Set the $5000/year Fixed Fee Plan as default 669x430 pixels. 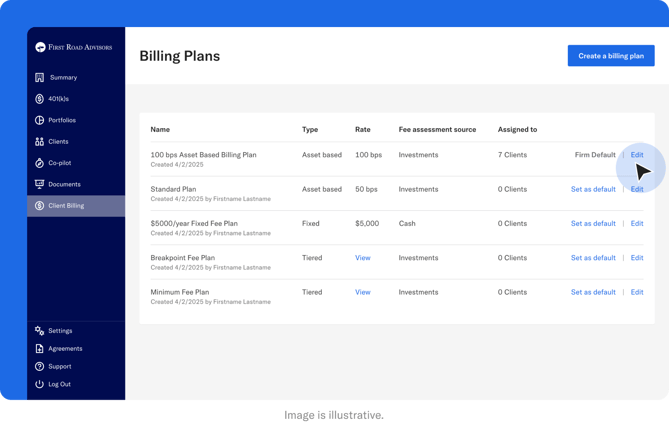[593, 224]
